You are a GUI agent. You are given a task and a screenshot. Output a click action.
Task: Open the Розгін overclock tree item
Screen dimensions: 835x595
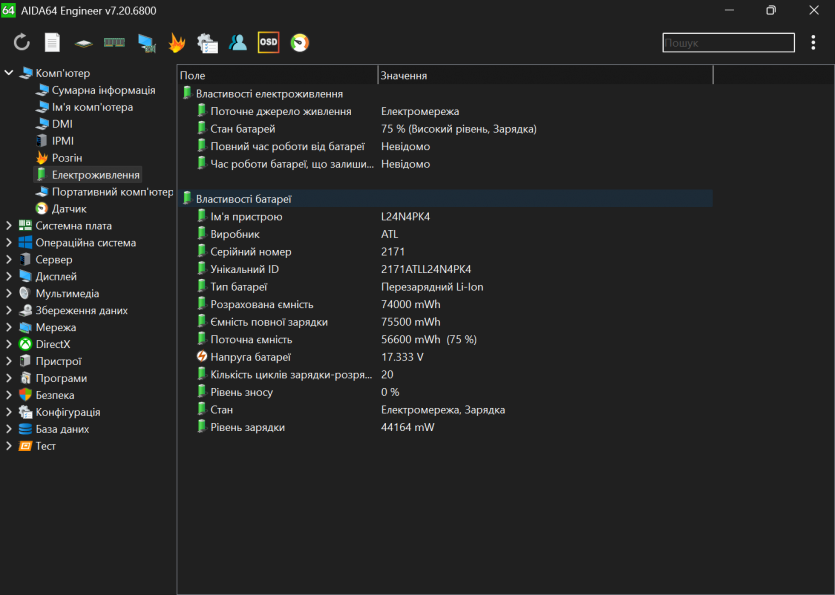pyautogui.click(x=67, y=158)
